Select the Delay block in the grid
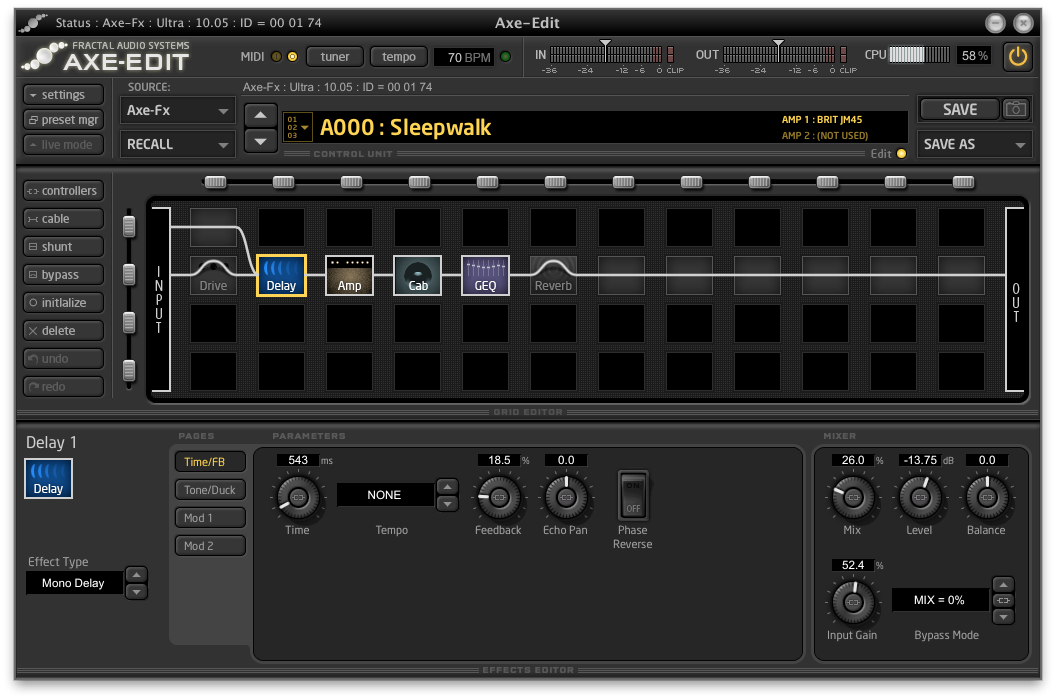 (282, 276)
